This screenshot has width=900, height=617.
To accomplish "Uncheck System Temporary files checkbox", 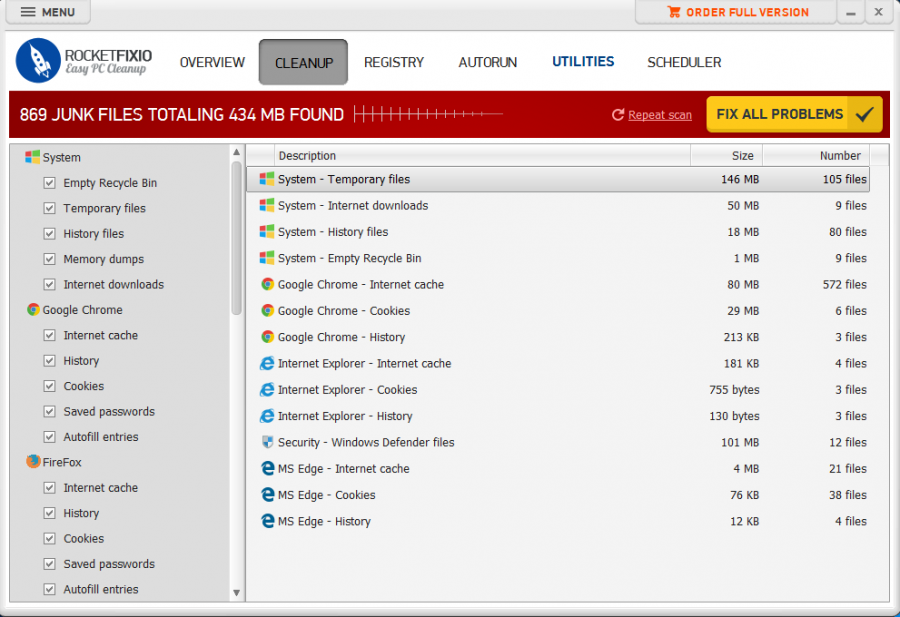I will [x=49, y=208].
